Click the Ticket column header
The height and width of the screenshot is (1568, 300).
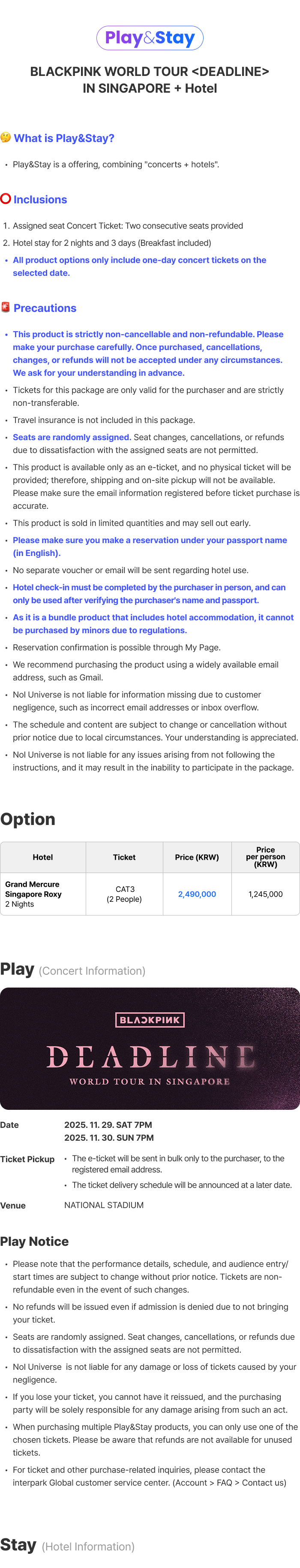click(124, 857)
